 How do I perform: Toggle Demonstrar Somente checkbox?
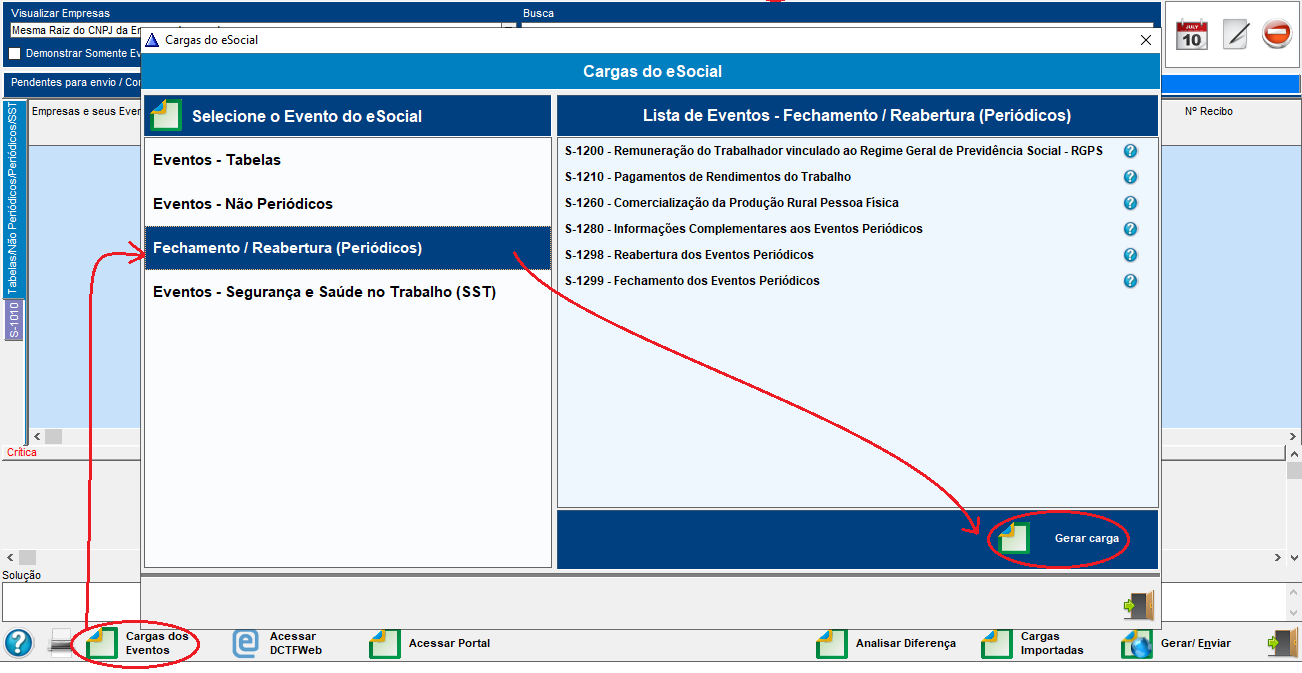pyautogui.click(x=14, y=53)
